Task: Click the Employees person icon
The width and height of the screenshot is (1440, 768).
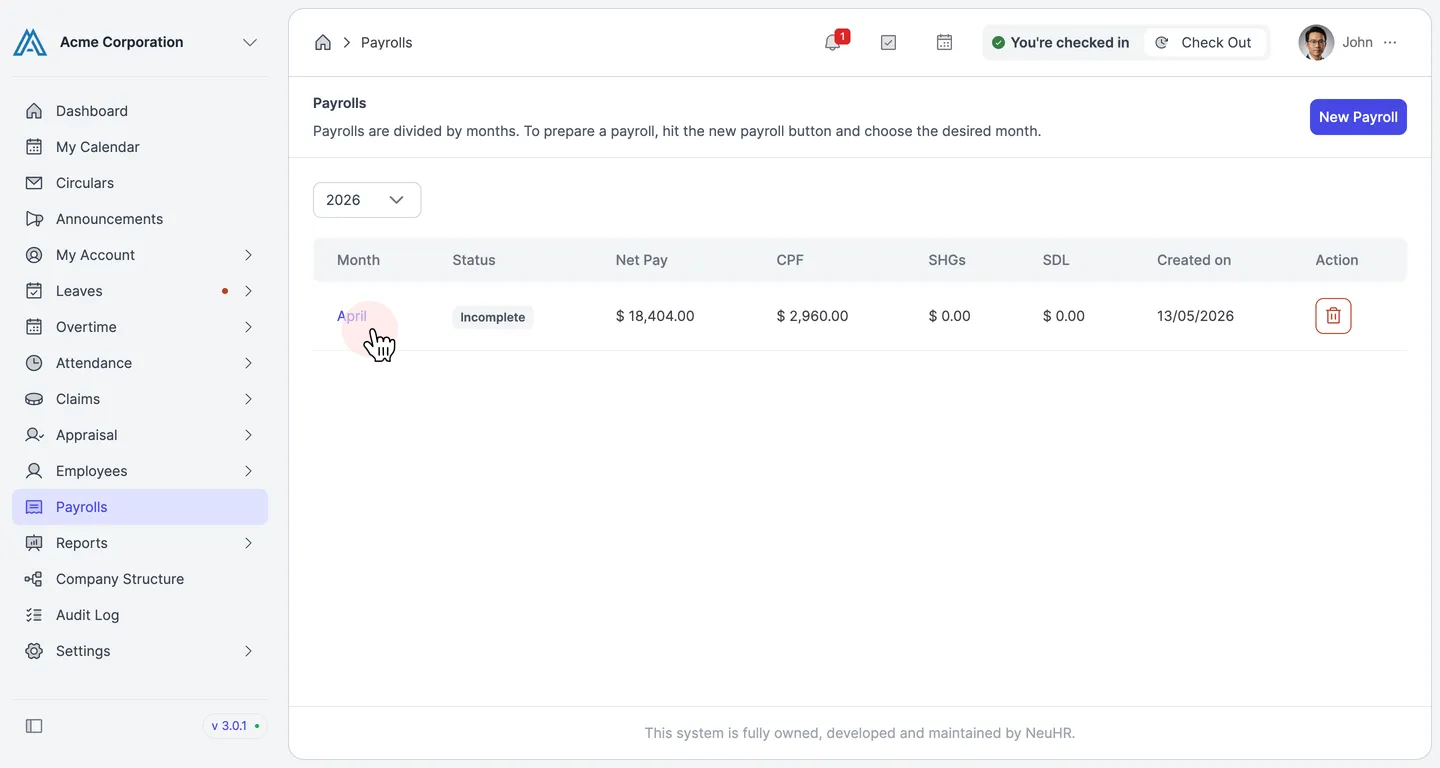Action: (x=34, y=471)
